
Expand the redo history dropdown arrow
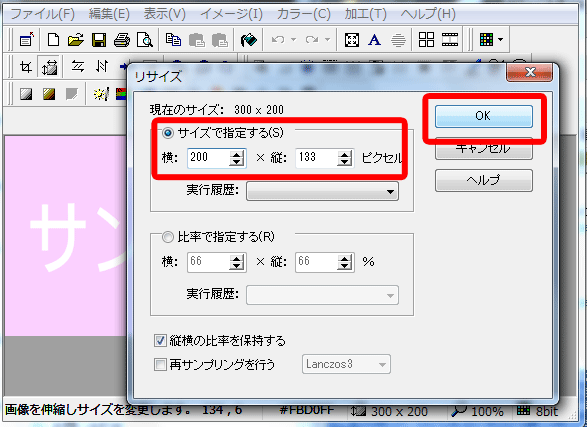(x=328, y=39)
